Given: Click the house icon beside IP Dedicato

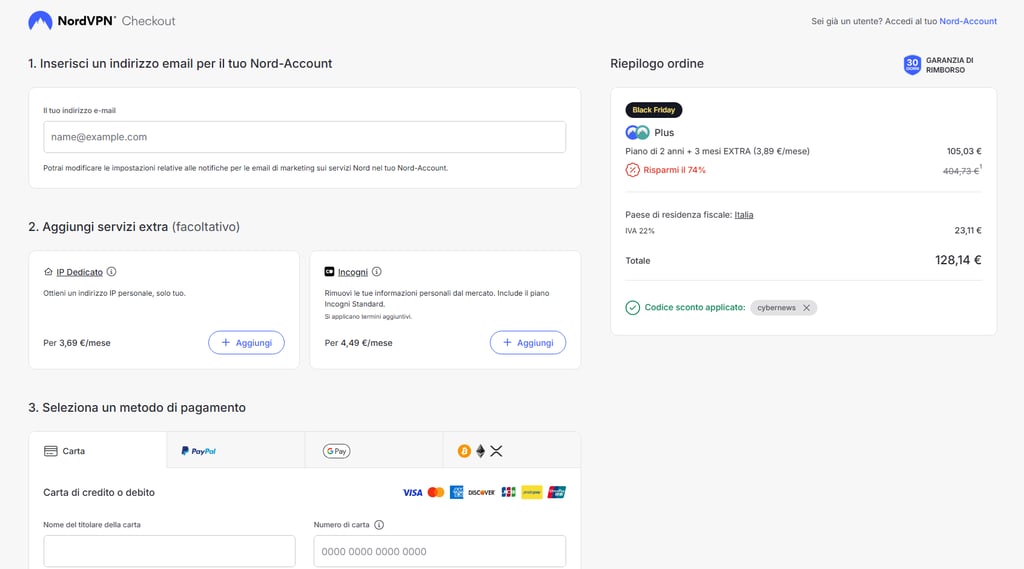Looking at the screenshot, I should pyautogui.click(x=48, y=272).
